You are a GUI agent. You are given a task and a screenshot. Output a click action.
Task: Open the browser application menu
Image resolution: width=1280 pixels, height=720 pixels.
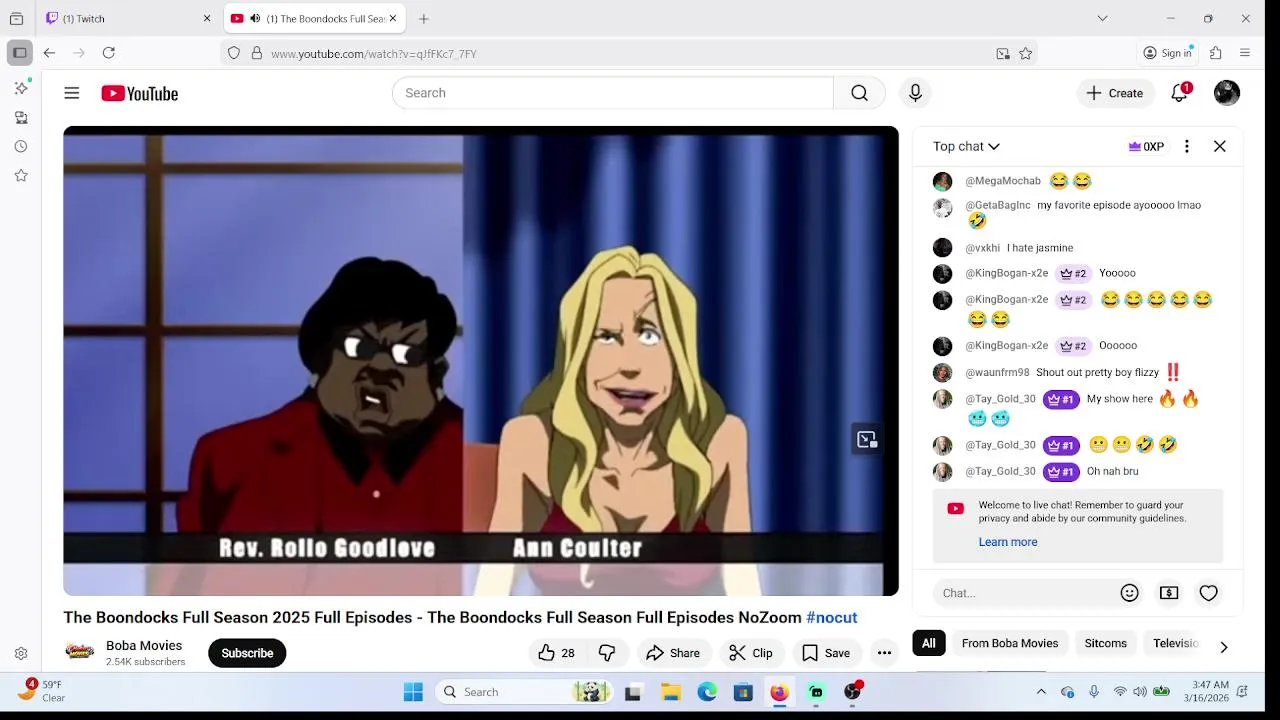(1245, 53)
